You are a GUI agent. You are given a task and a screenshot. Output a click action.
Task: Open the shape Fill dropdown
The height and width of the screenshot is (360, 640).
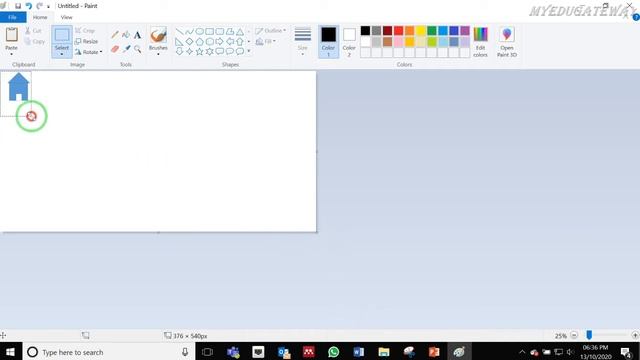click(266, 41)
